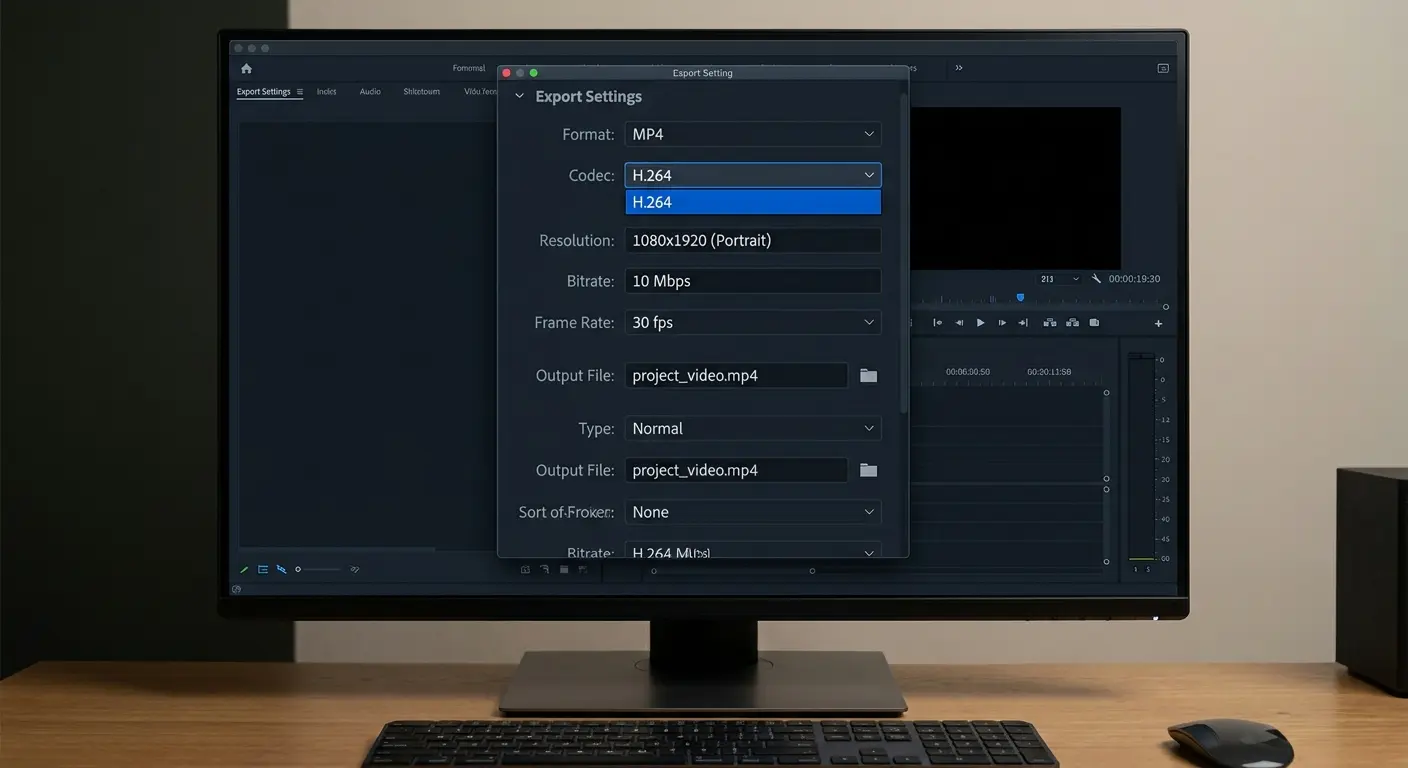Switch to the Incles tab
The width and height of the screenshot is (1408, 768).
pyautogui.click(x=327, y=92)
